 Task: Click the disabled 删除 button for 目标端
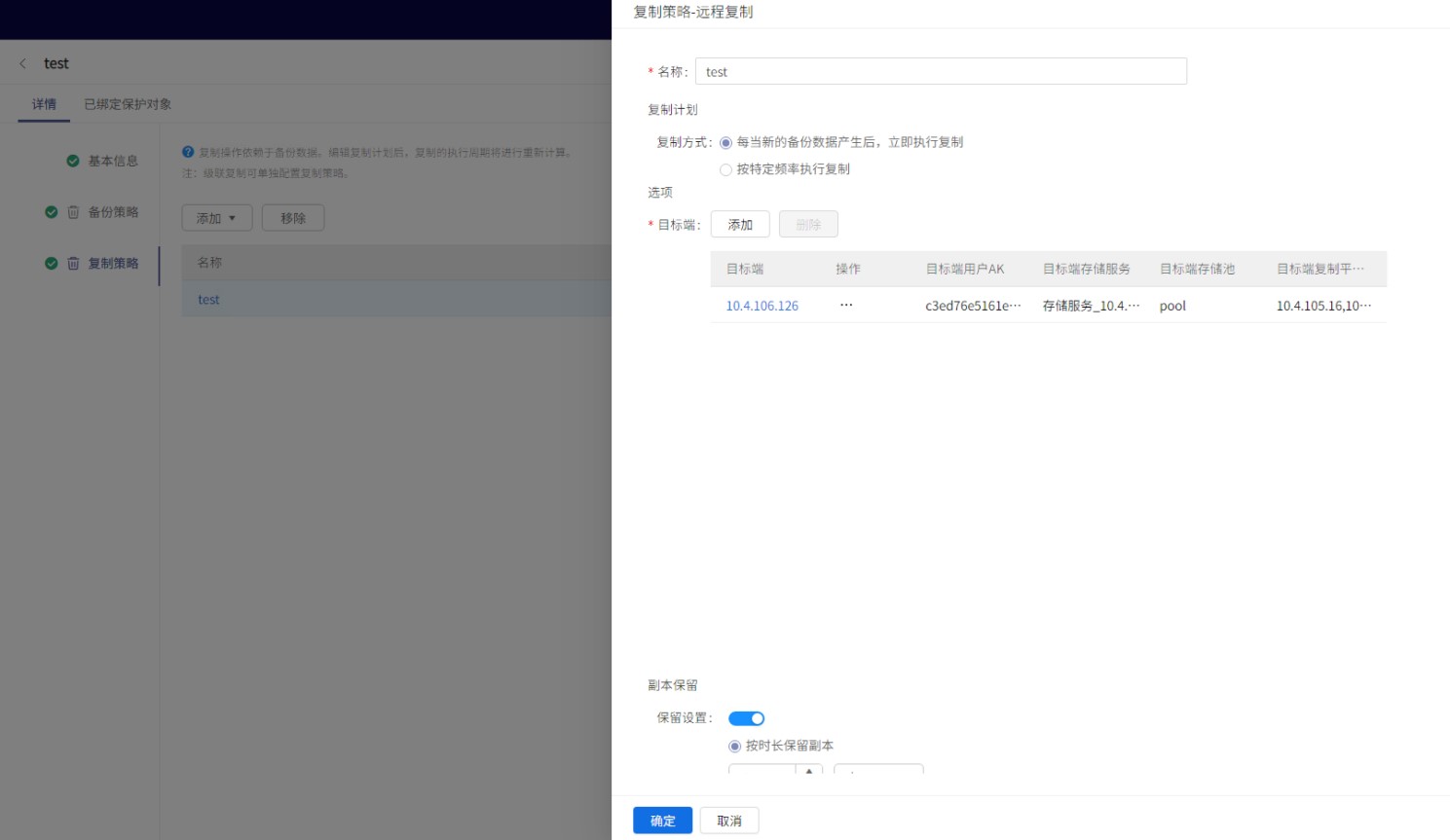808,225
